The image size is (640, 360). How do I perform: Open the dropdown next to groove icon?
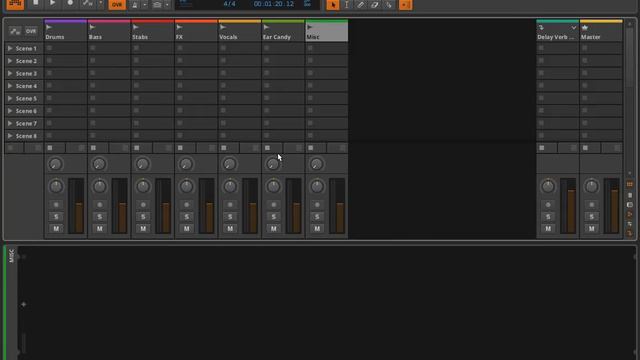click(167, 5)
